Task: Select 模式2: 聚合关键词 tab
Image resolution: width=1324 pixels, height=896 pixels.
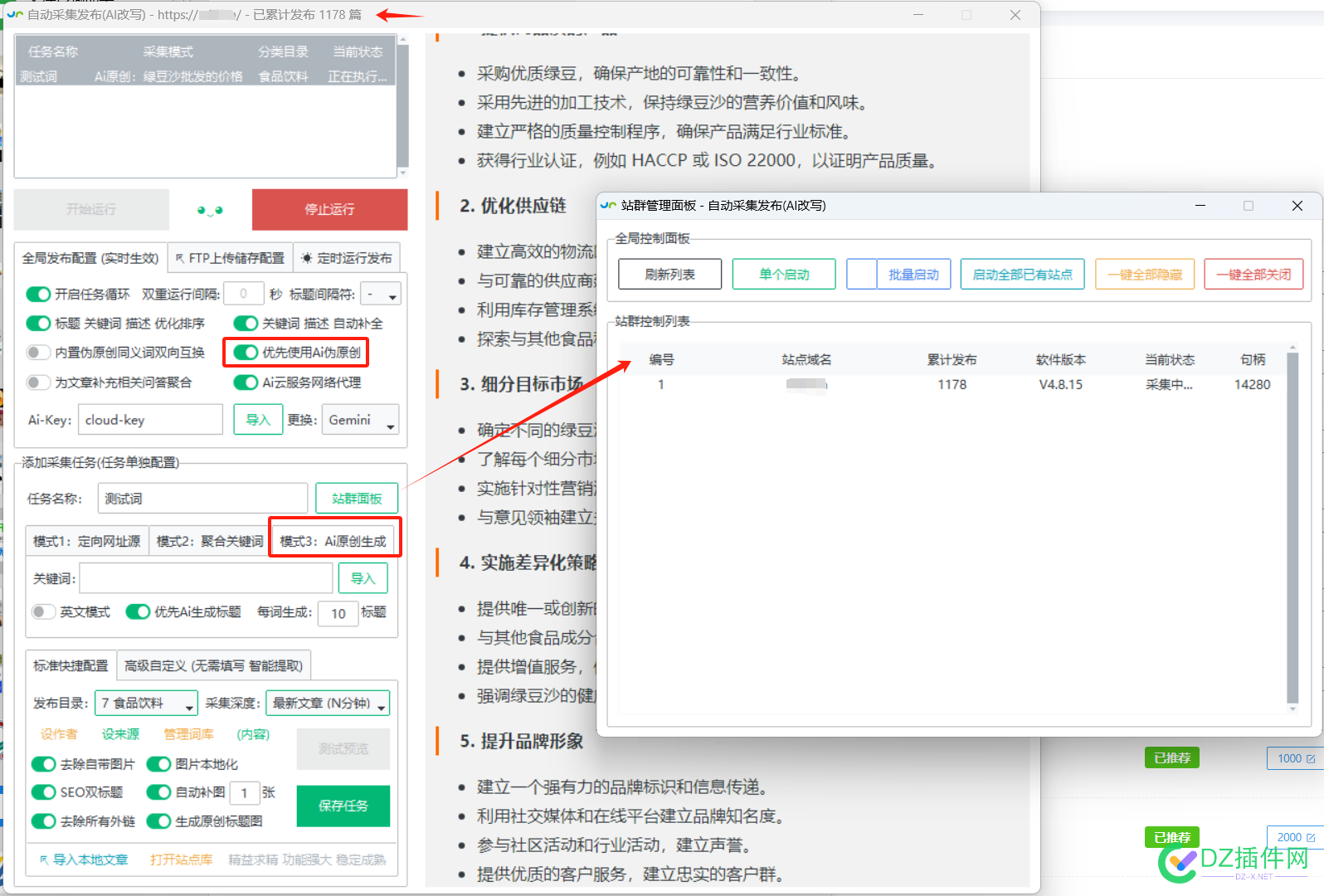Action: [210, 542]
